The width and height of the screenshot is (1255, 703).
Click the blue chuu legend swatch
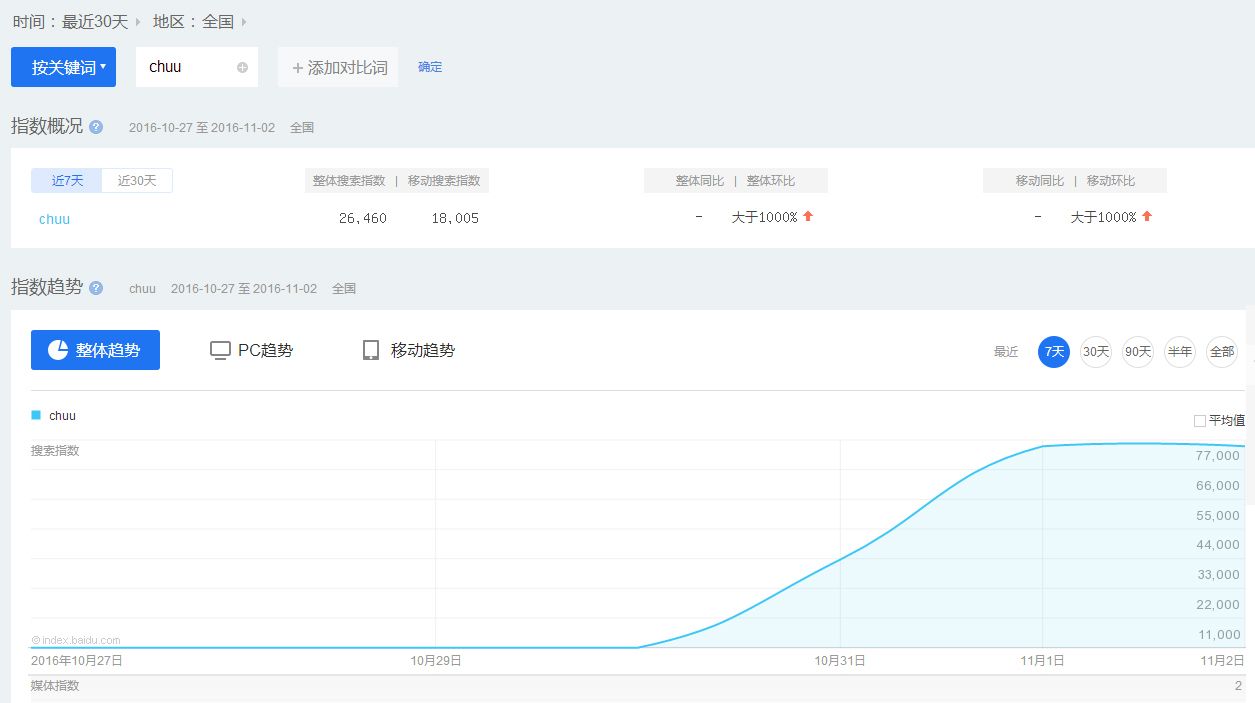[x=36, y=415]
